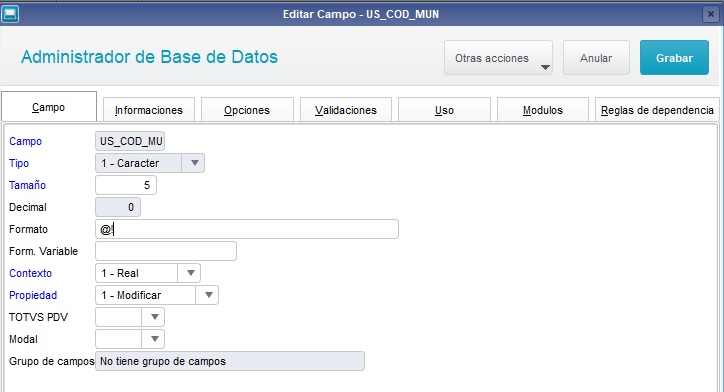Click the Tamaño label
The width and height of the screenshot is (724, 392).
[x=28, y=185]
